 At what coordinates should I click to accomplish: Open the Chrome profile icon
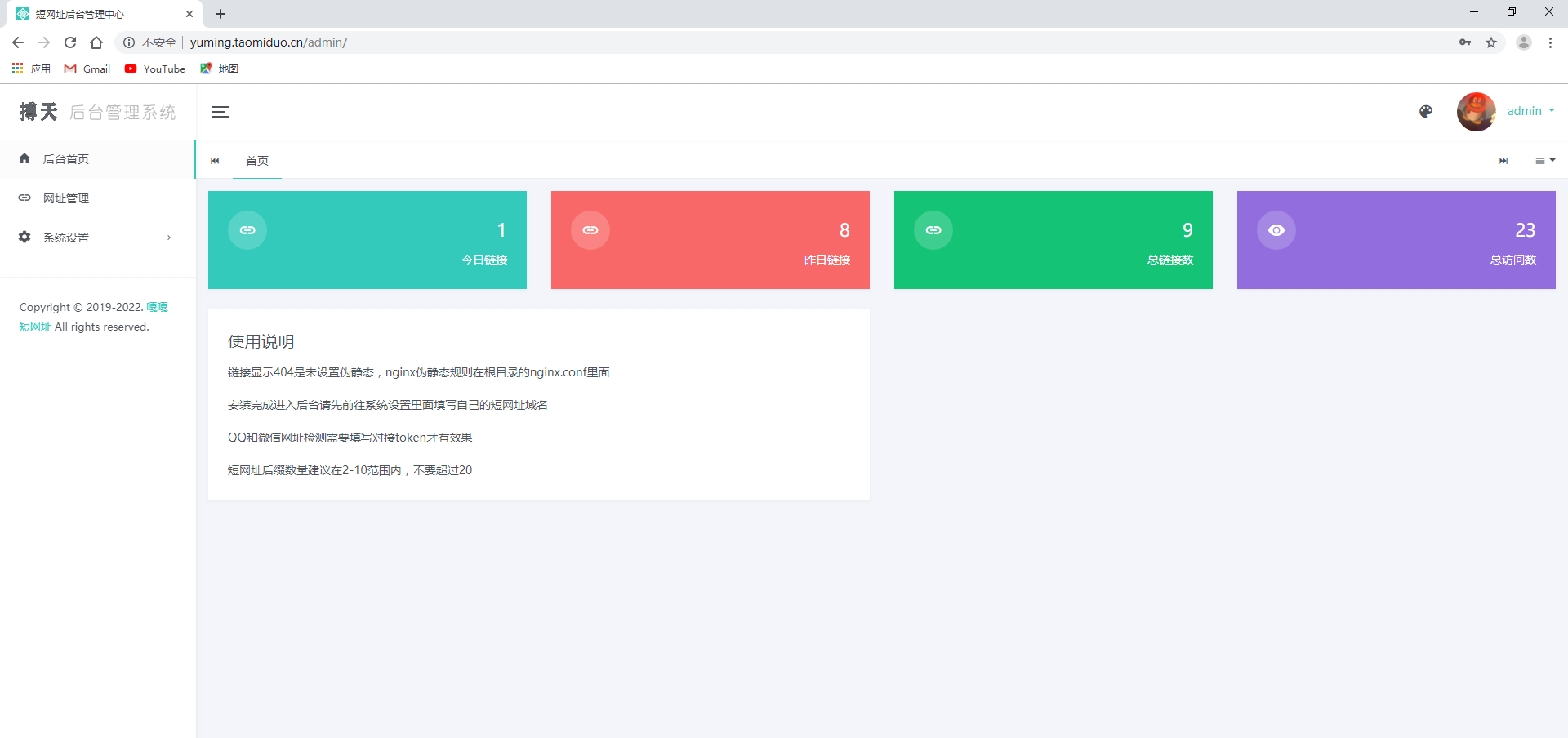pyautogui.click(x=1524, y=42)
